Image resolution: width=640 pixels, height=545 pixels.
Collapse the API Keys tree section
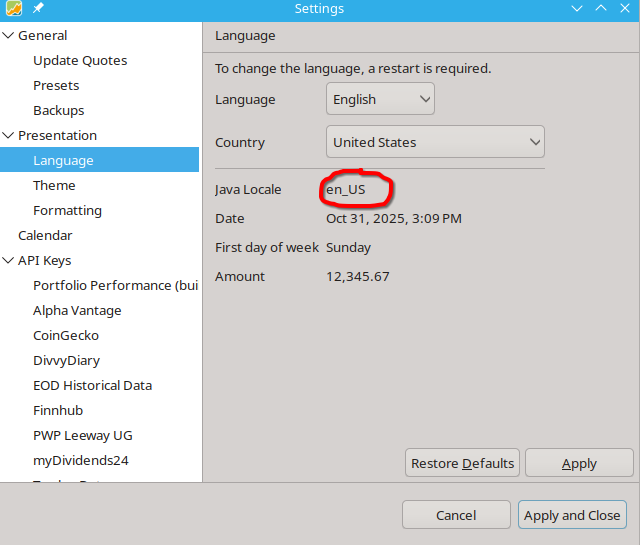click(9, 261)
